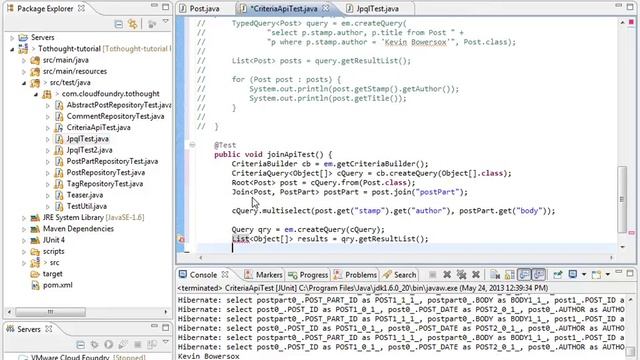This screenshot has width=640, height=360.
Task: Close the CriteriaApiTest.java editor tab
Action: click(325, 8)
